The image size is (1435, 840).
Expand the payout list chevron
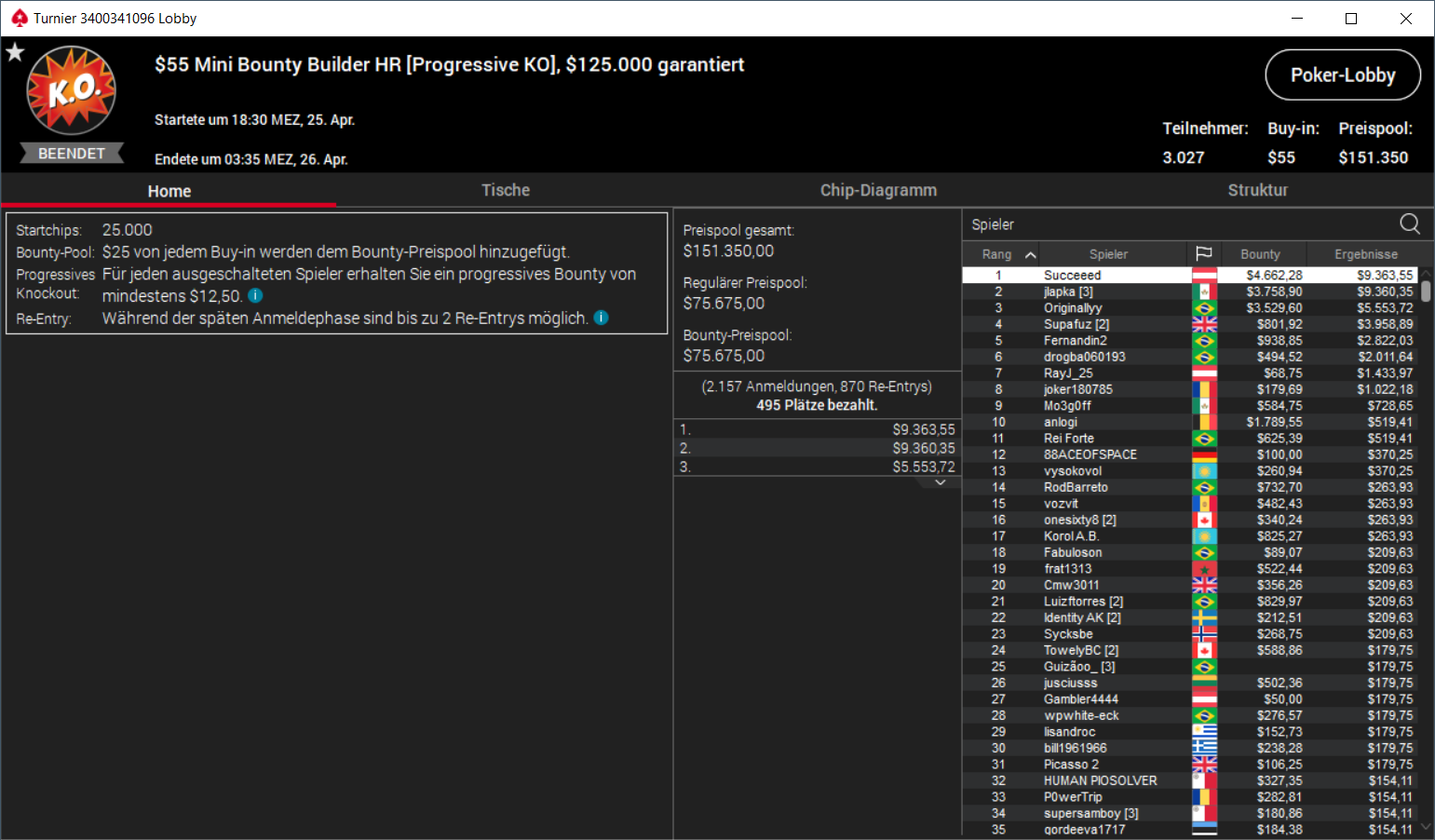pos(941,482)
